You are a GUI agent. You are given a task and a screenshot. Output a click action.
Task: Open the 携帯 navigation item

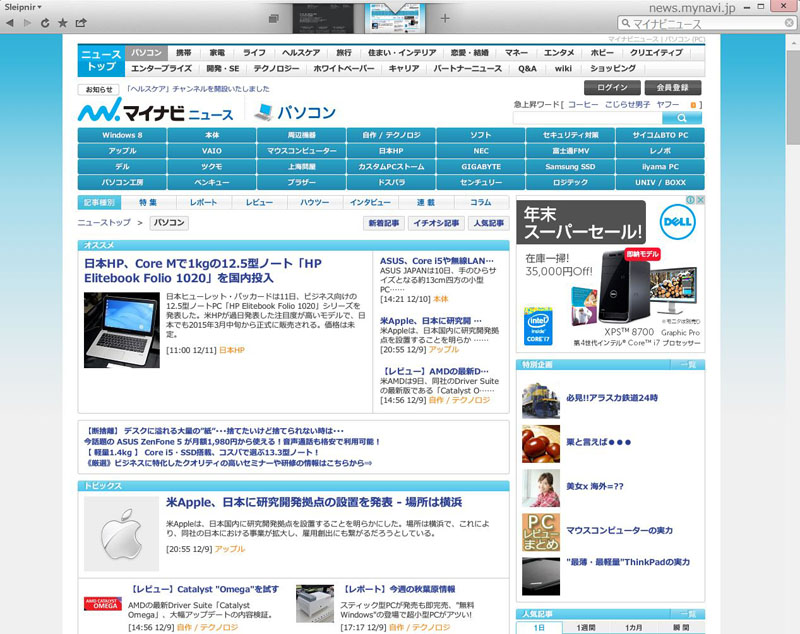coord(184,53)
